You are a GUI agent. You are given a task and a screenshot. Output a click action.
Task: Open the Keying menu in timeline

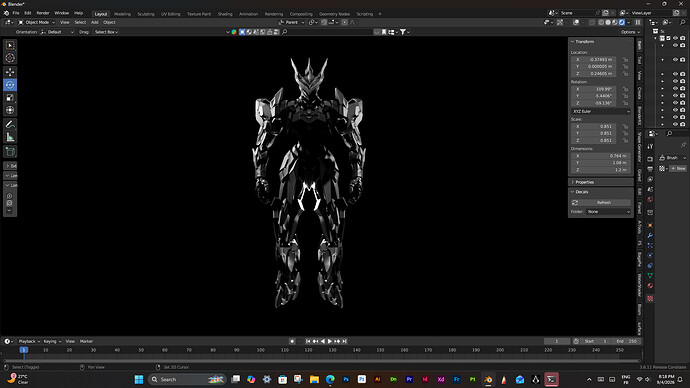pos(52,341)
